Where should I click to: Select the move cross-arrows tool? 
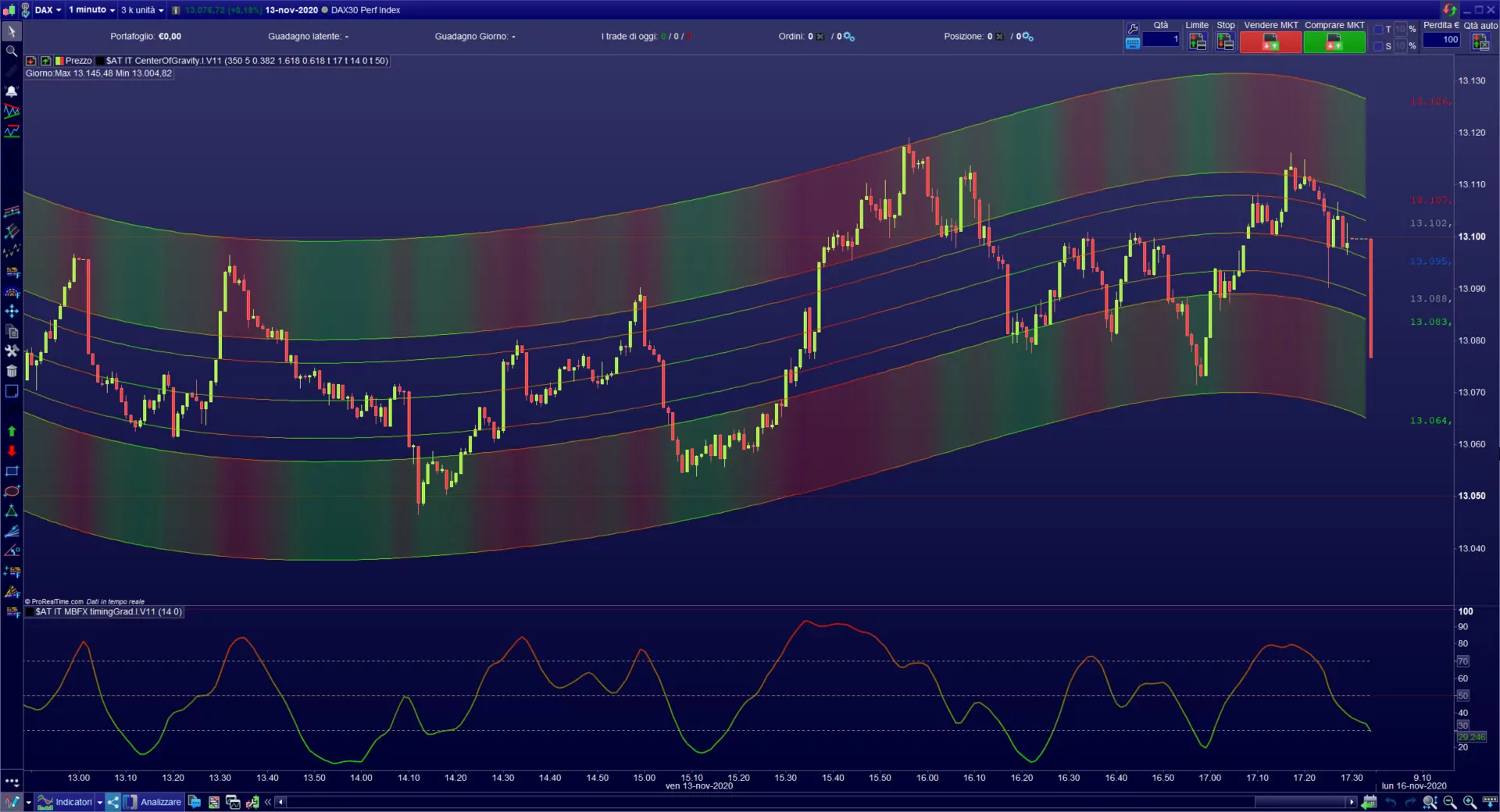(x=12, y=311)
